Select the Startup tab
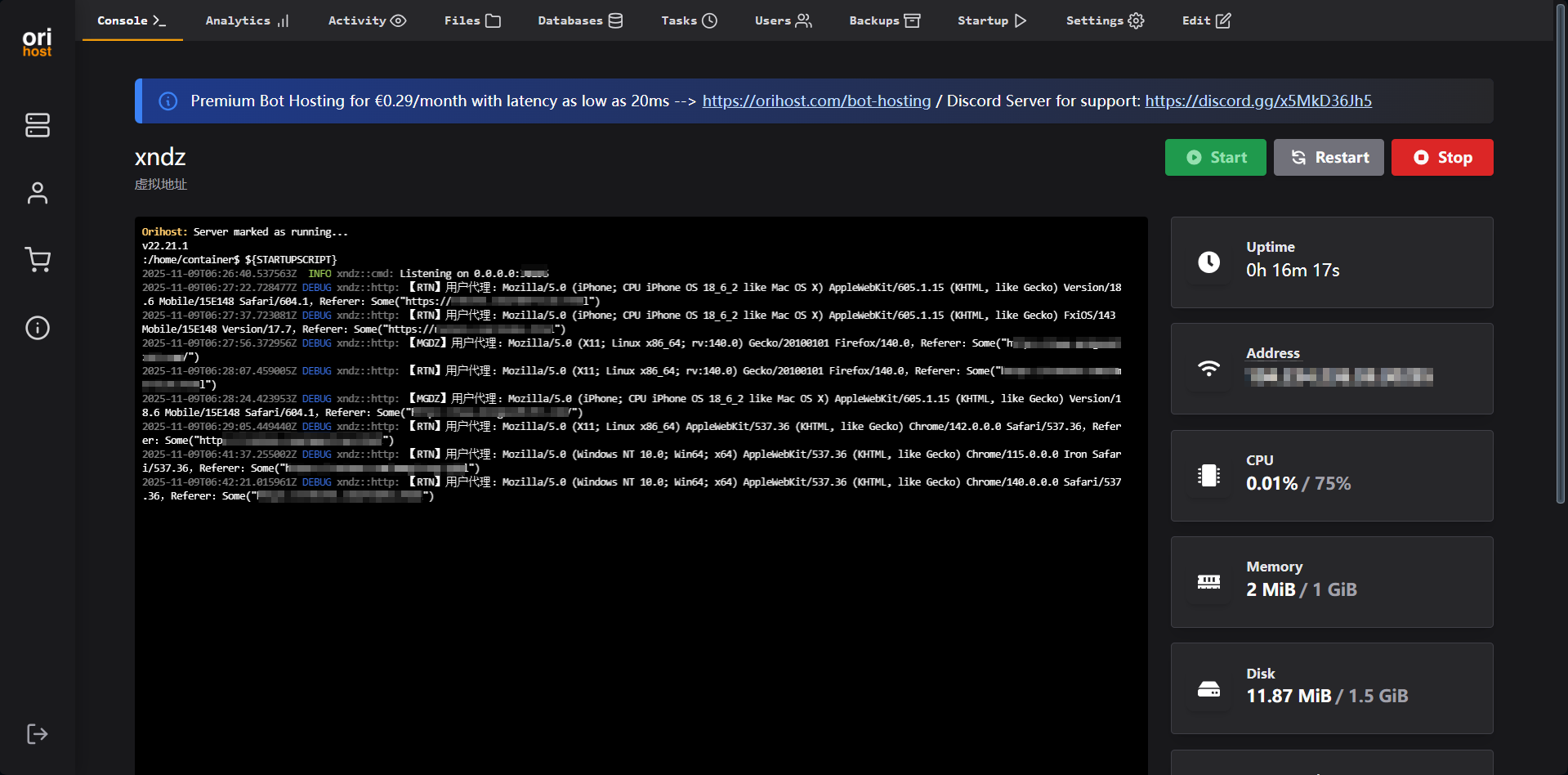 pos(992,20)
